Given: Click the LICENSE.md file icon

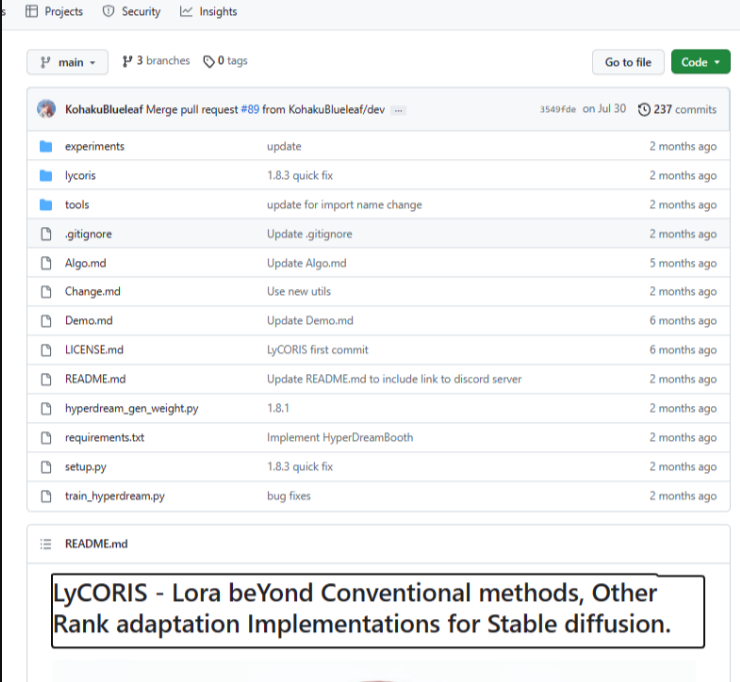Looking at the screenshot, I should (x=46, y=350).
